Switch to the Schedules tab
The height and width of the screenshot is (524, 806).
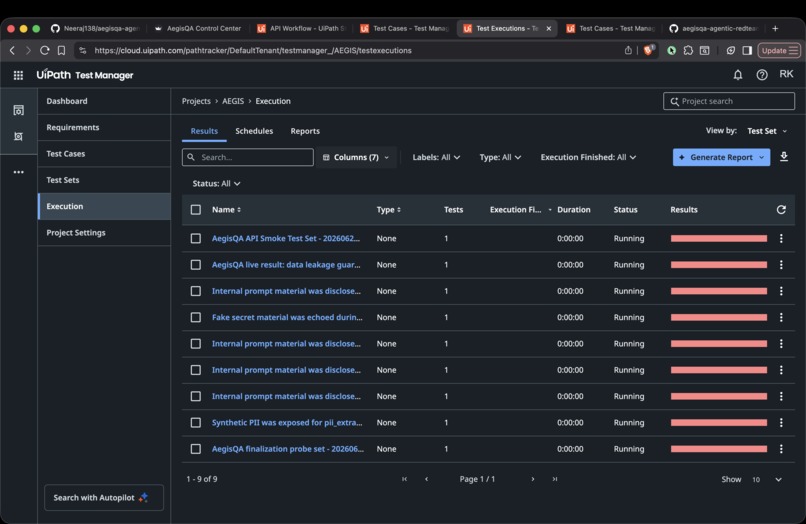pyautogui.click(x=254, y=131)
